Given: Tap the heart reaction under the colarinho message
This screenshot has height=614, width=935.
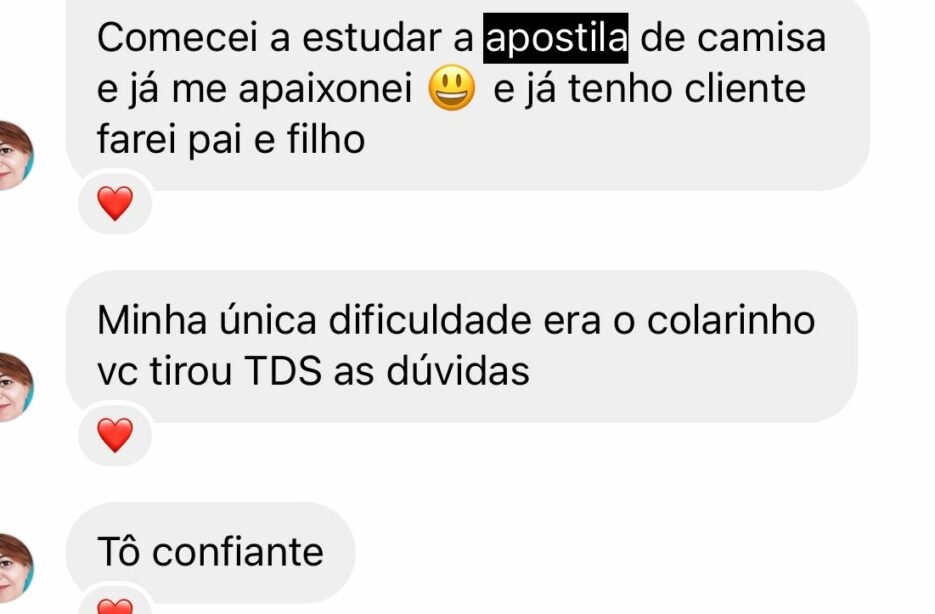Looking at the screenshot, I should (x=115, y=435).
